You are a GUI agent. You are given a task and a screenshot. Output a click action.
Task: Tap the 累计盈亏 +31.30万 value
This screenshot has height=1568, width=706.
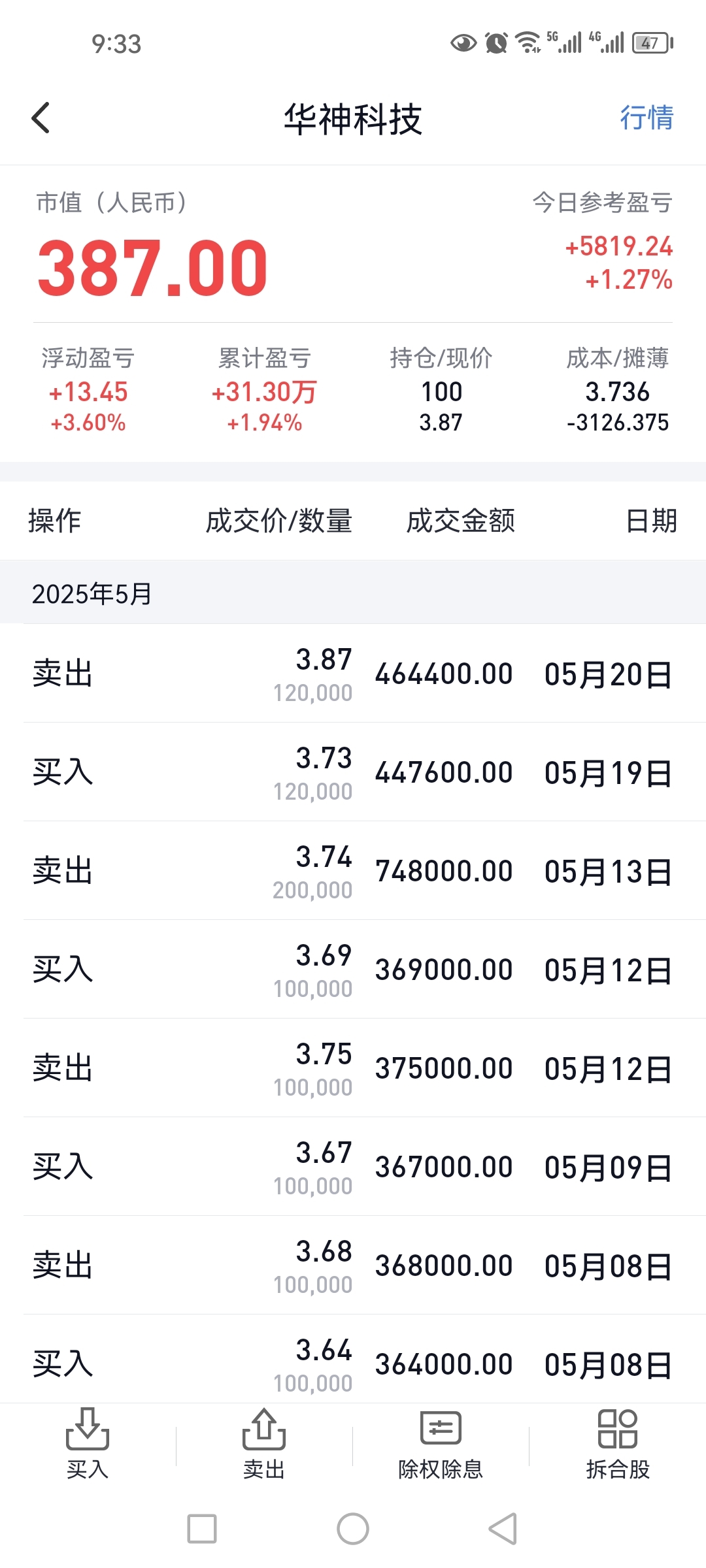[264, 392]
